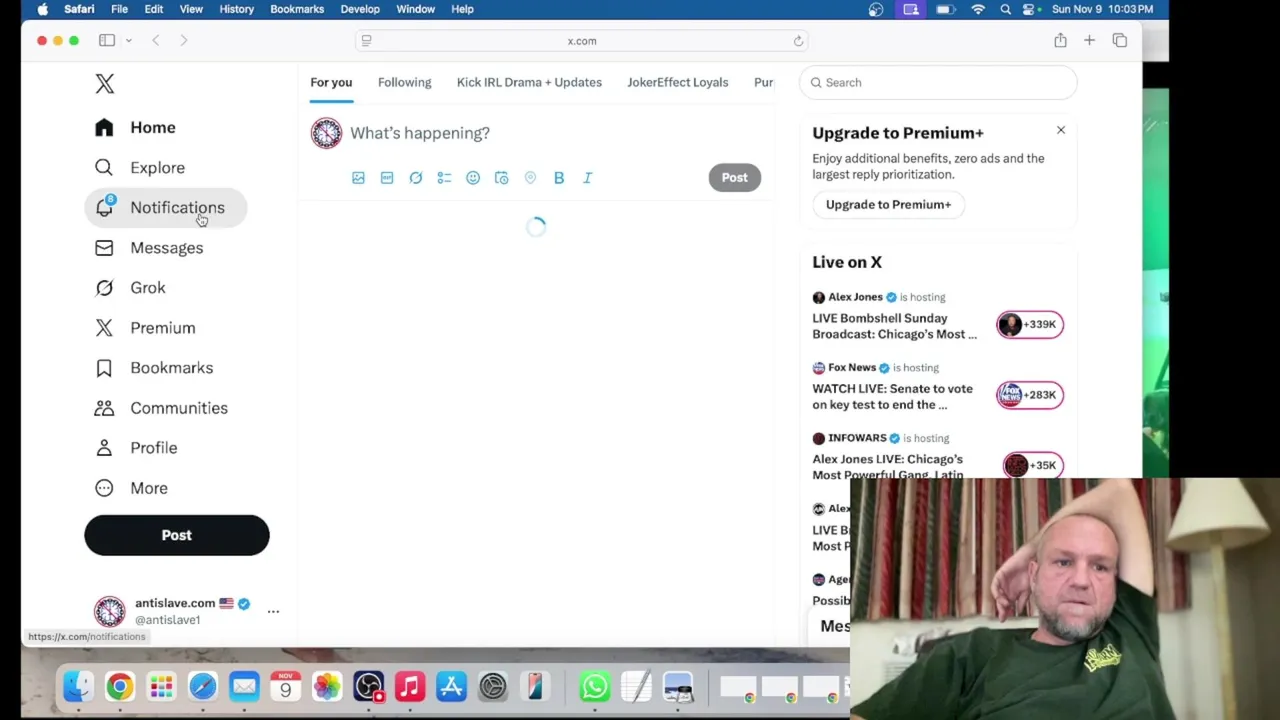The height and width of the screenshot is (720, 1280).
Task: Open Bookmarks in X sidebar
Action: pyautogui.click(x=154, y=368)
